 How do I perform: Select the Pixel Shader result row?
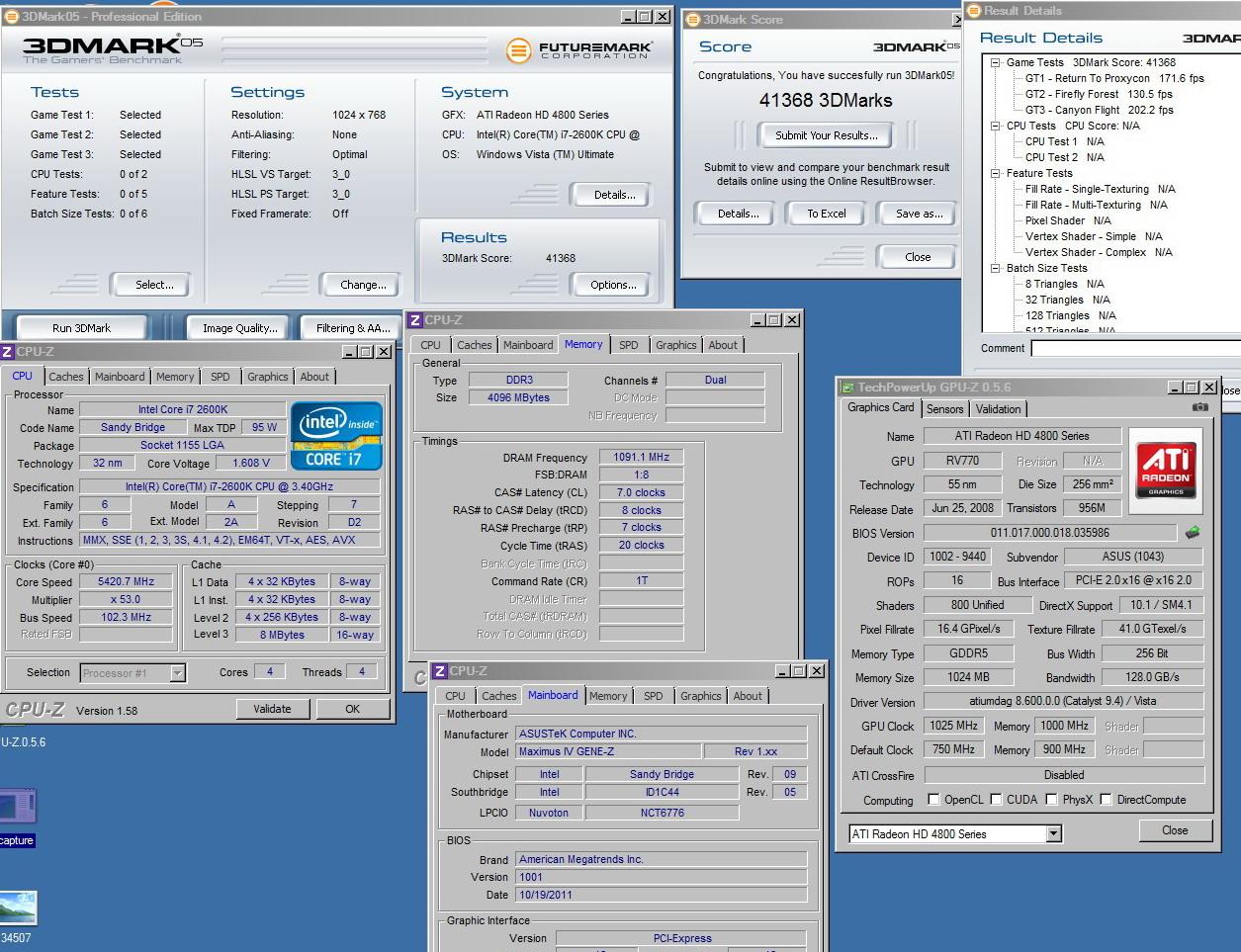click(1068, 220)
